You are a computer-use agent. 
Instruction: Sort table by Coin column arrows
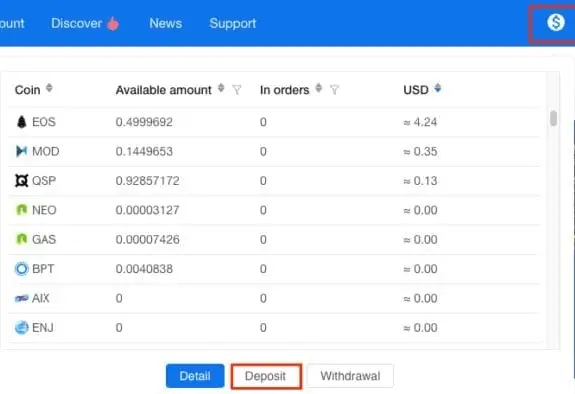(49, 88)
